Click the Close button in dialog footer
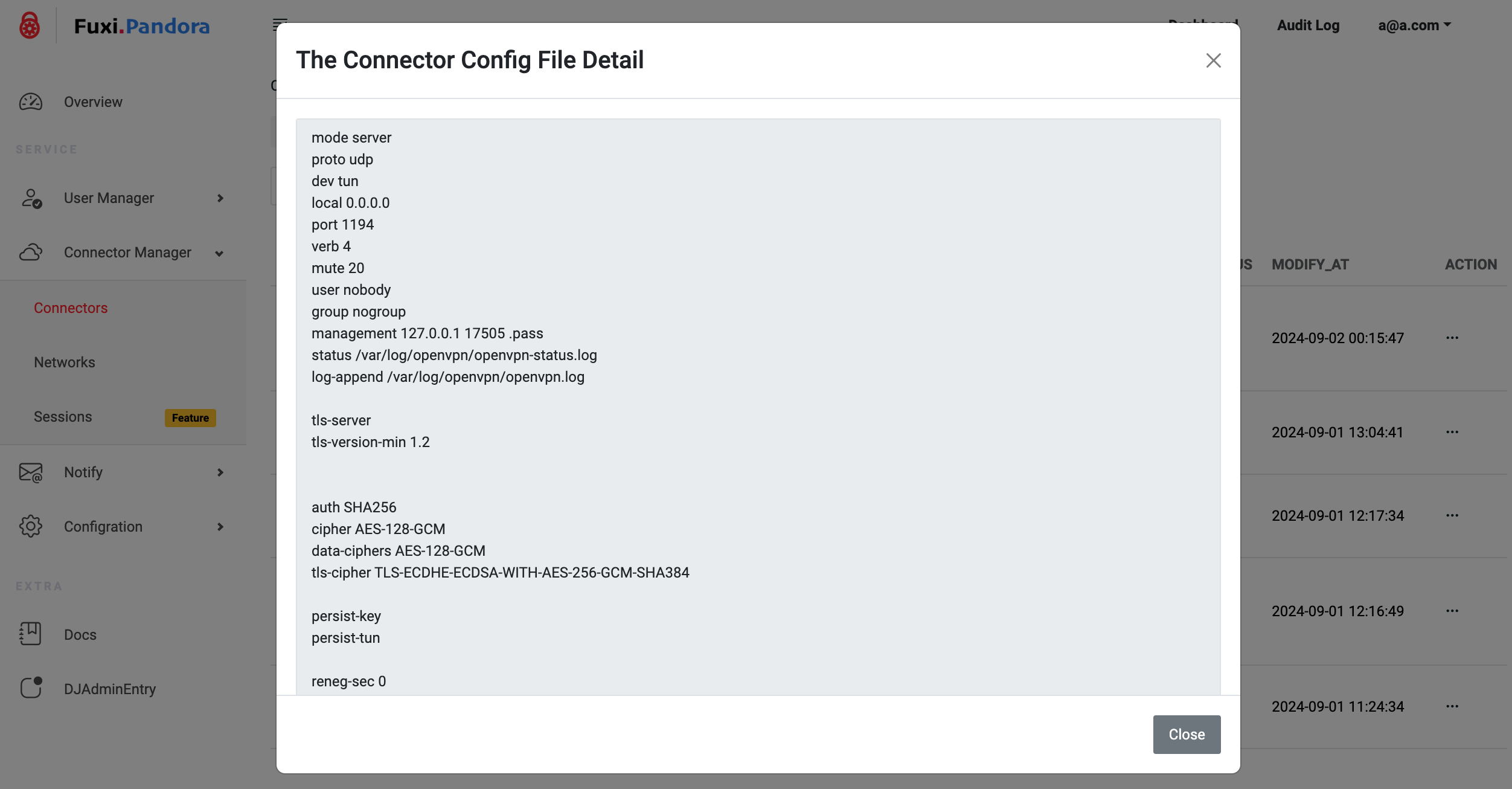 pos(1187,735)
